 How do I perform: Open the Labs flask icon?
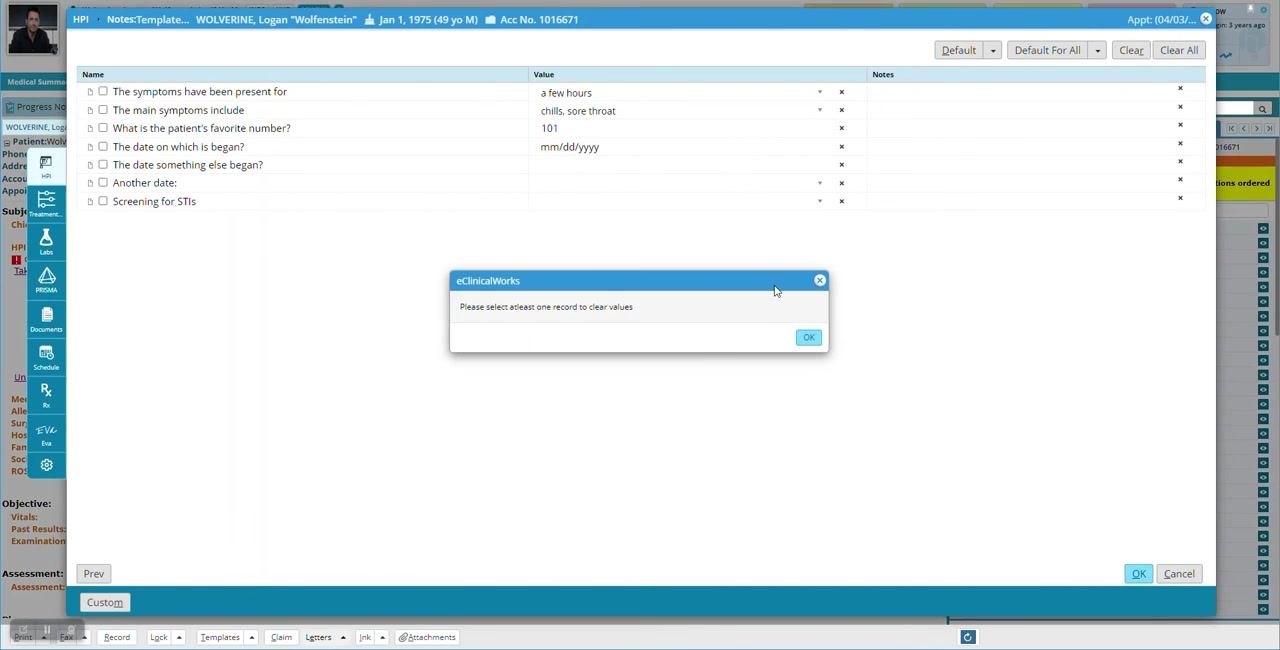pyautogui.click(x=46, y=241)
